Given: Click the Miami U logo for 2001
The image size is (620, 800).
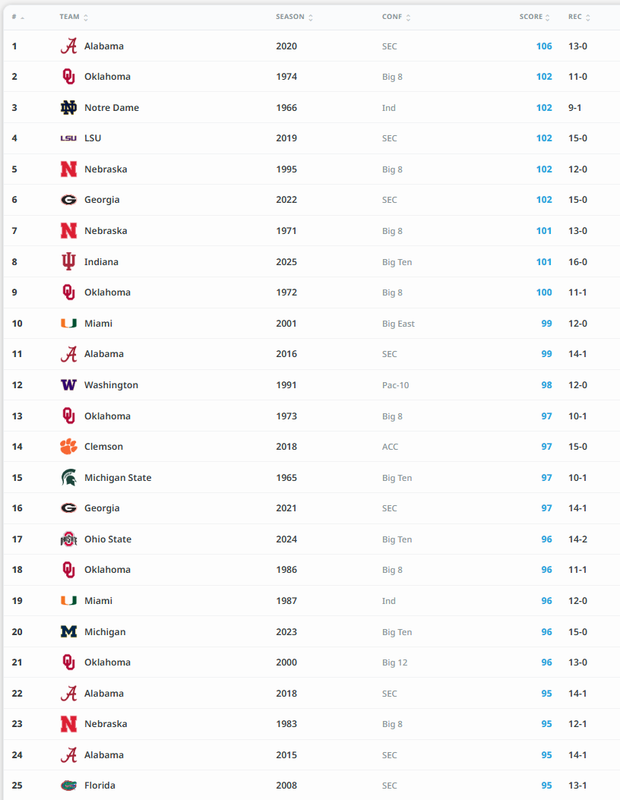Looking at the screenshot, I should tap(68, 323).
